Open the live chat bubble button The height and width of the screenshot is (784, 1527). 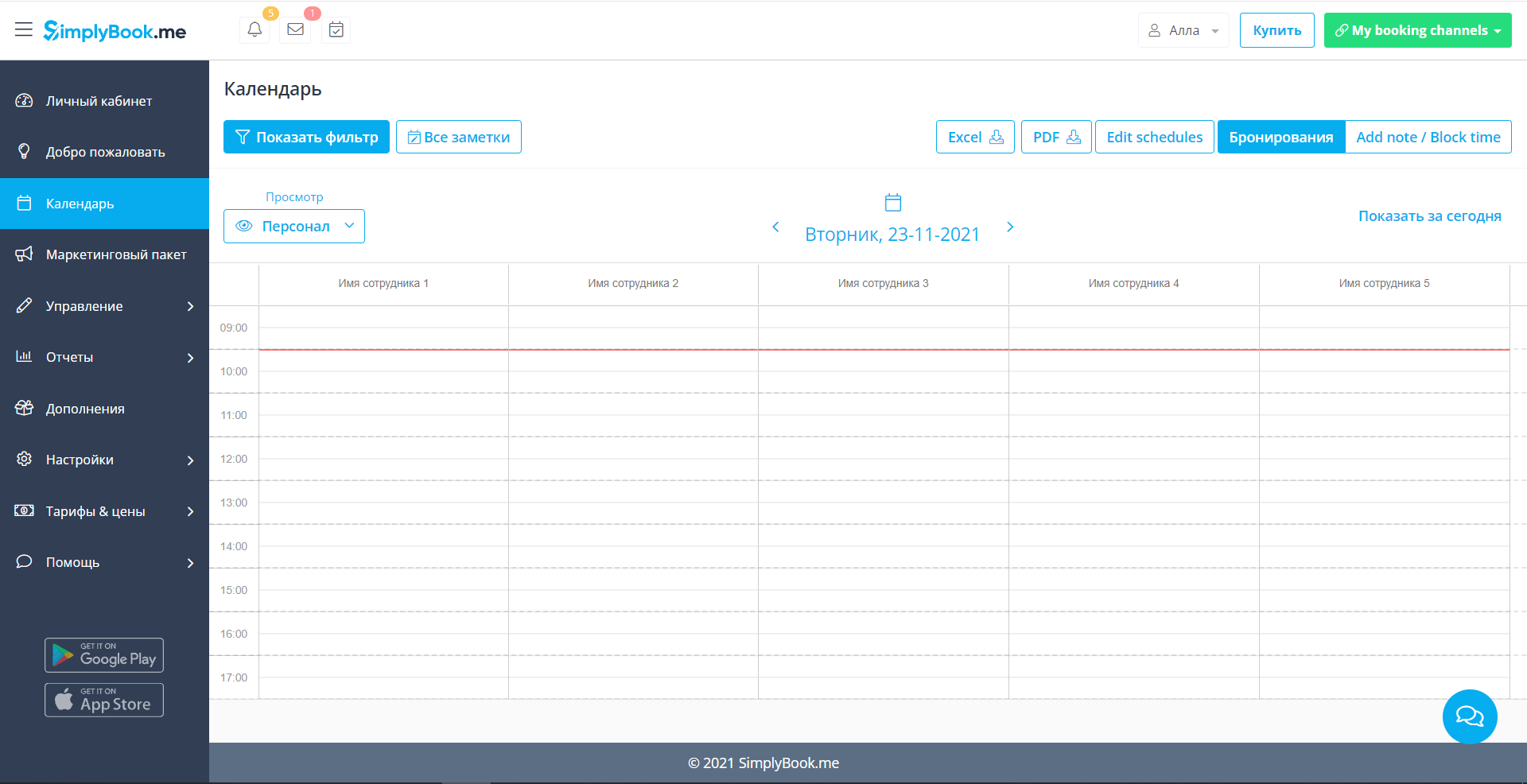[1470, 716]
